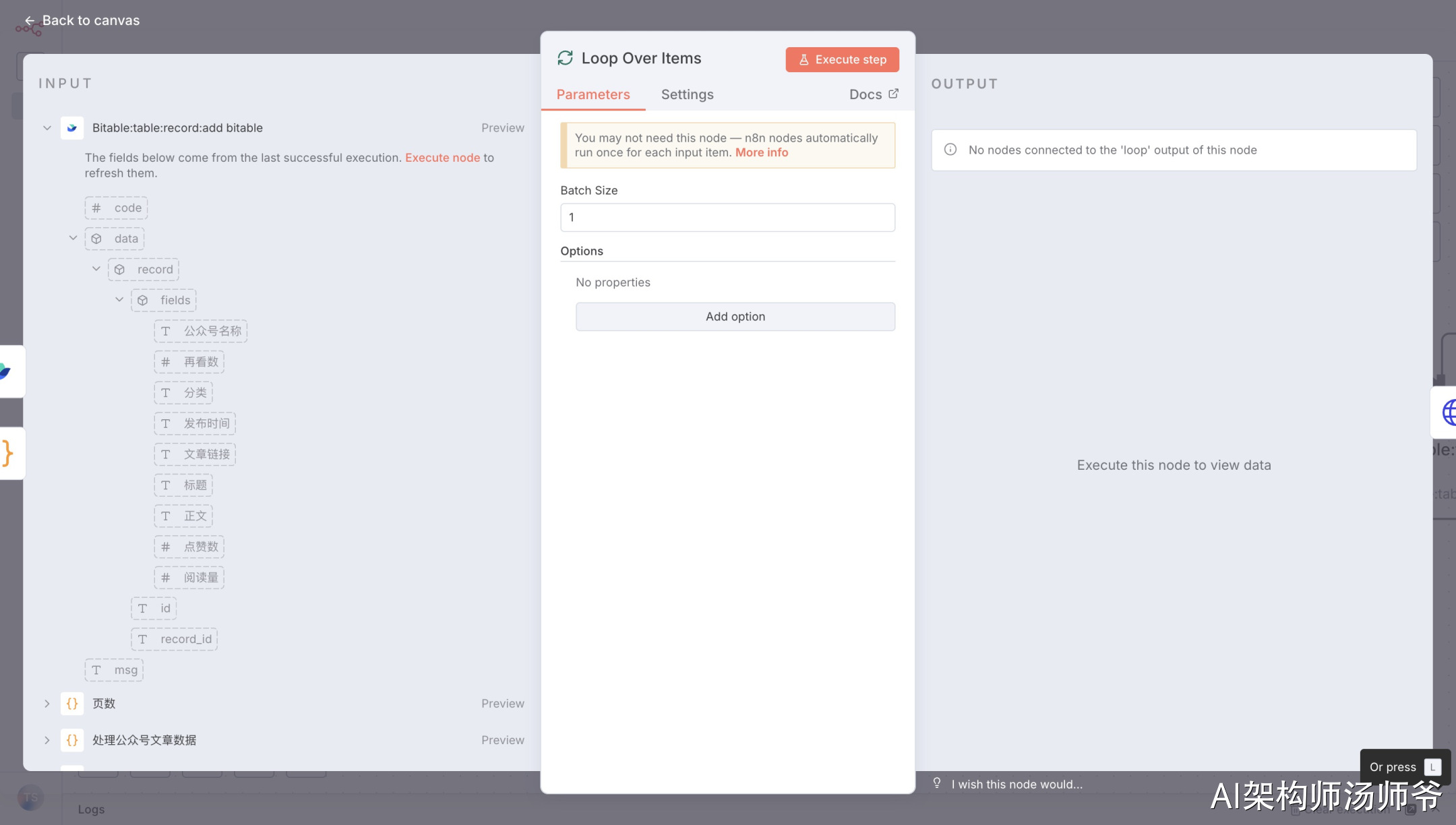Select the Parameters tab
The height and width of the screenshot is (825, 1456).
click(593, 94)
